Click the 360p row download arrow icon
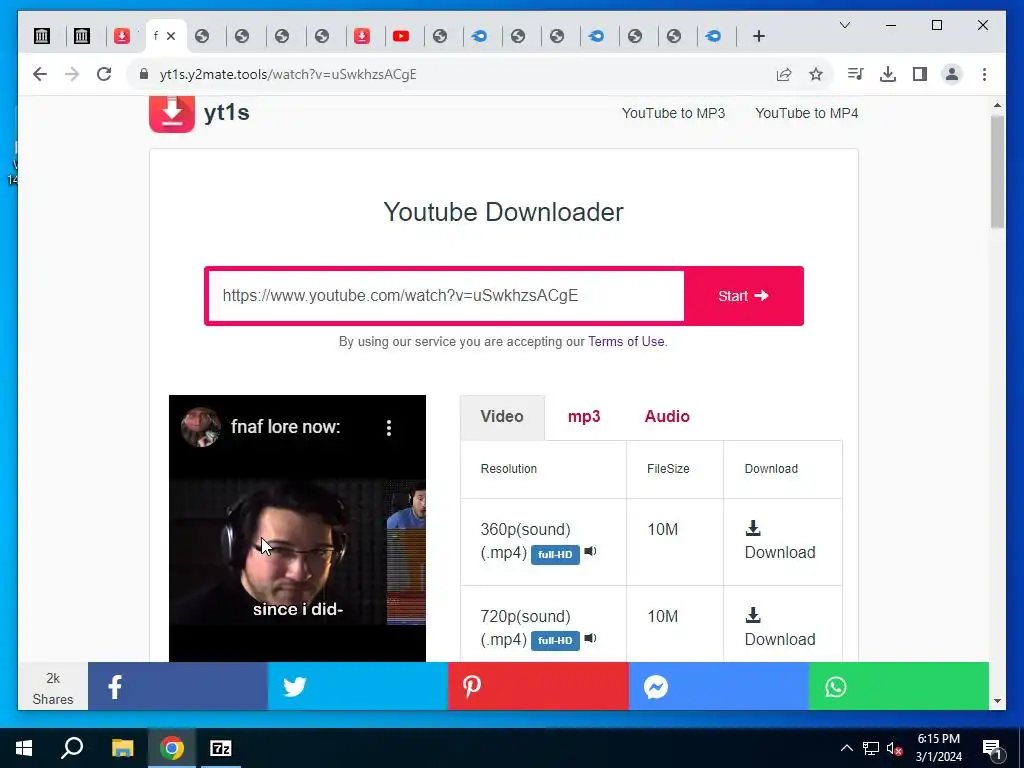 (x=753, y=528)
